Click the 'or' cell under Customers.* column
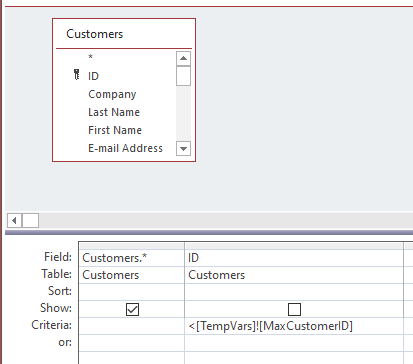This screenshot has height=364, width=413. 132,343
